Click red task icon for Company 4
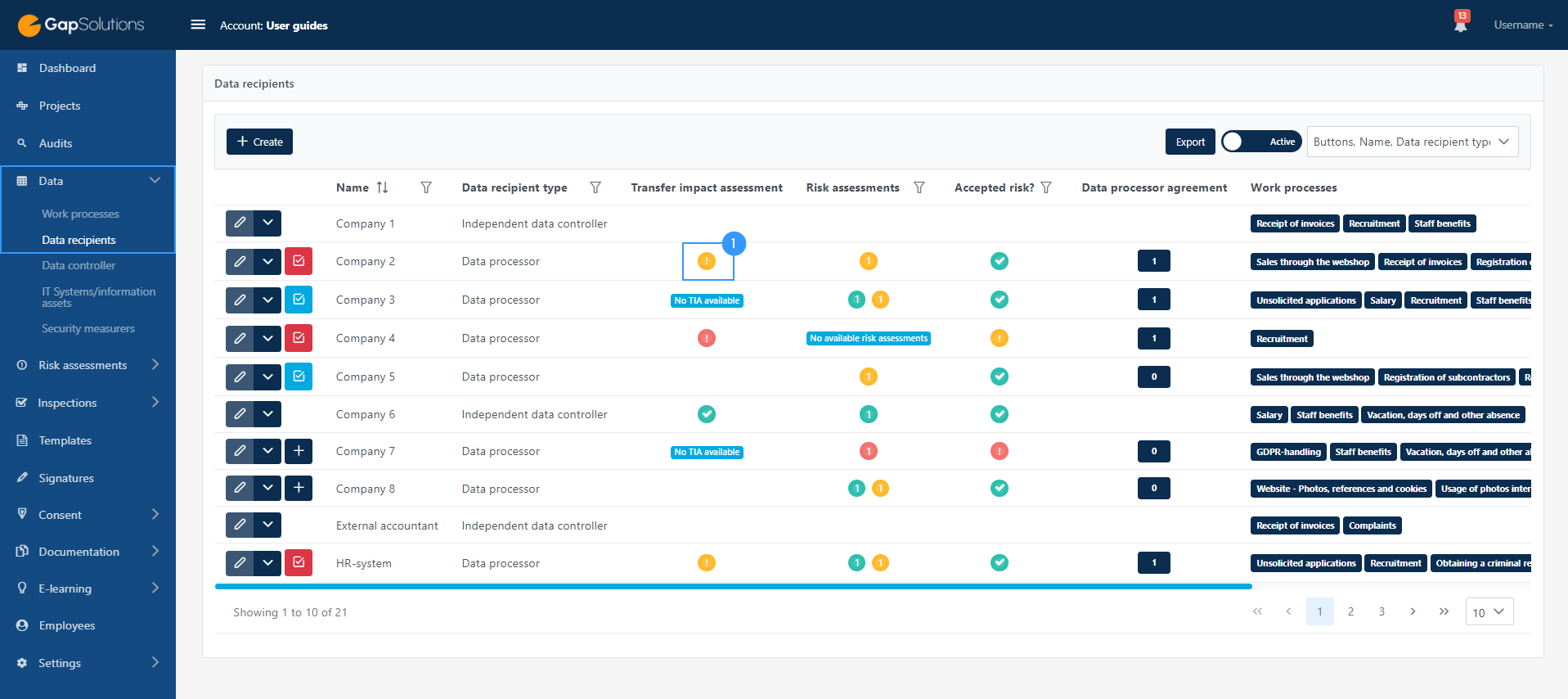 (299, 338)
